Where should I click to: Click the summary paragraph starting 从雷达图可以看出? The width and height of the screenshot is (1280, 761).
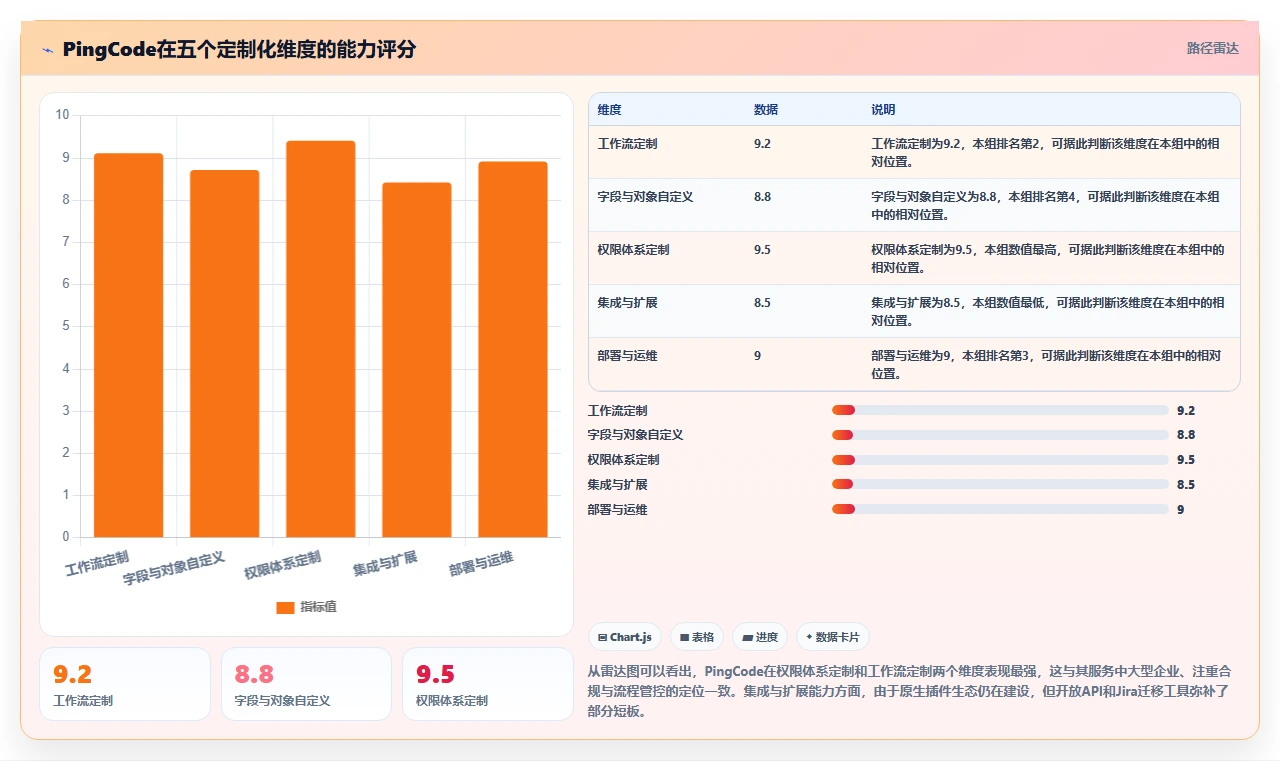click(910, 691)
